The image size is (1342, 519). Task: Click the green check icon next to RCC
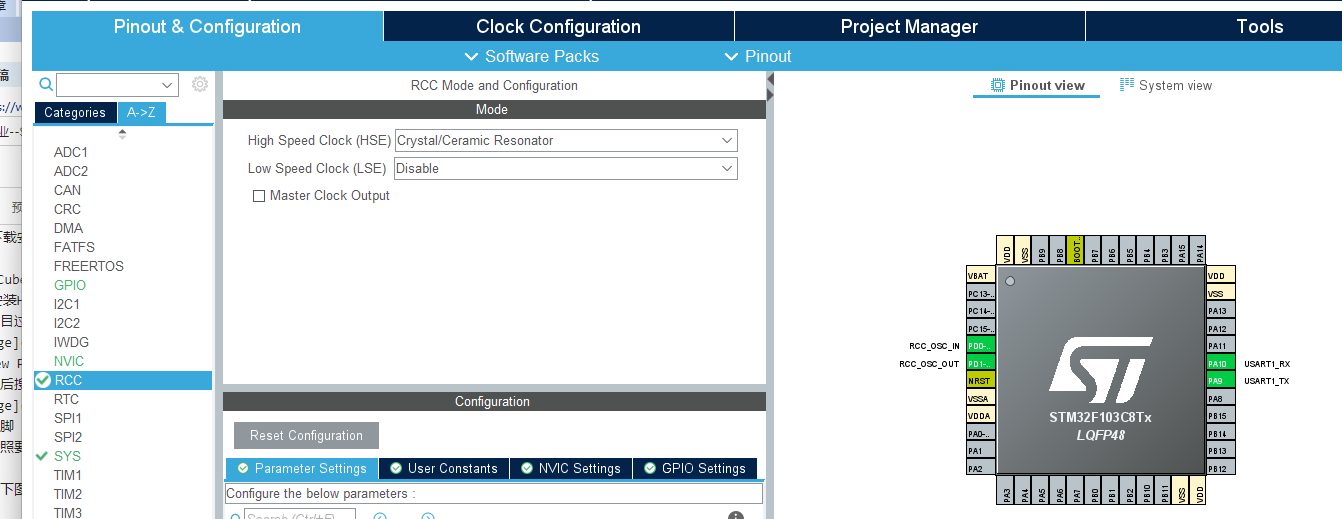click(x=43, y=380)
